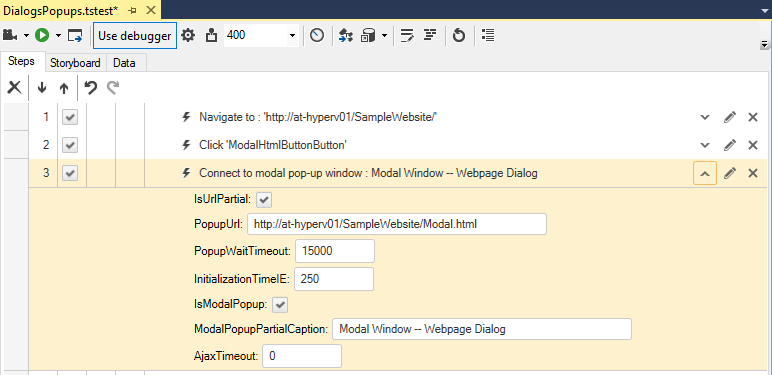This screenshot has height=375, width=772.
Task: Open the Record dropdown arrow beside camera
Action: pos(26,35)
